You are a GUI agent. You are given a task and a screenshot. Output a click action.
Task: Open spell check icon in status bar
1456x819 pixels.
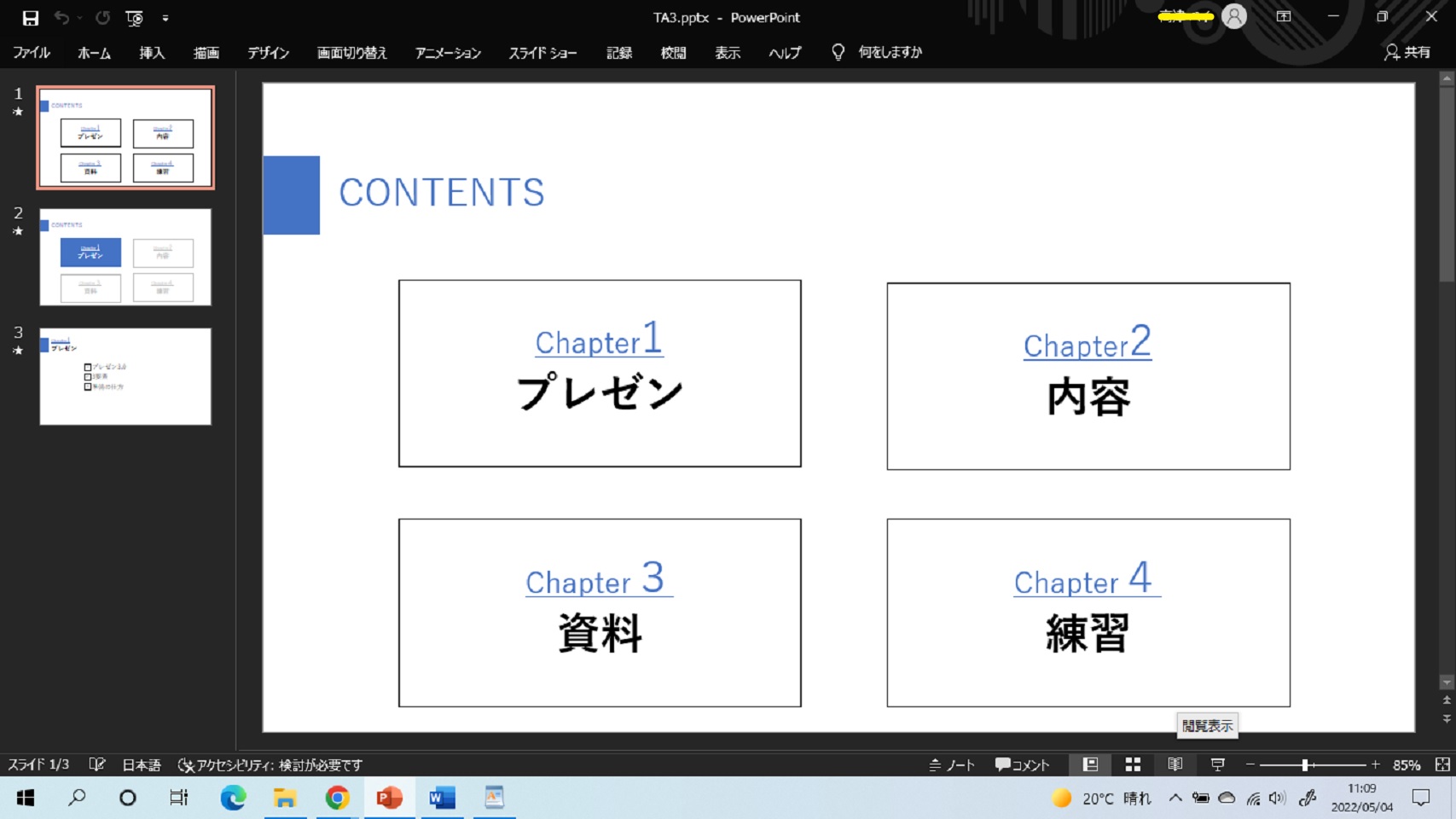(x=97, y=764)
